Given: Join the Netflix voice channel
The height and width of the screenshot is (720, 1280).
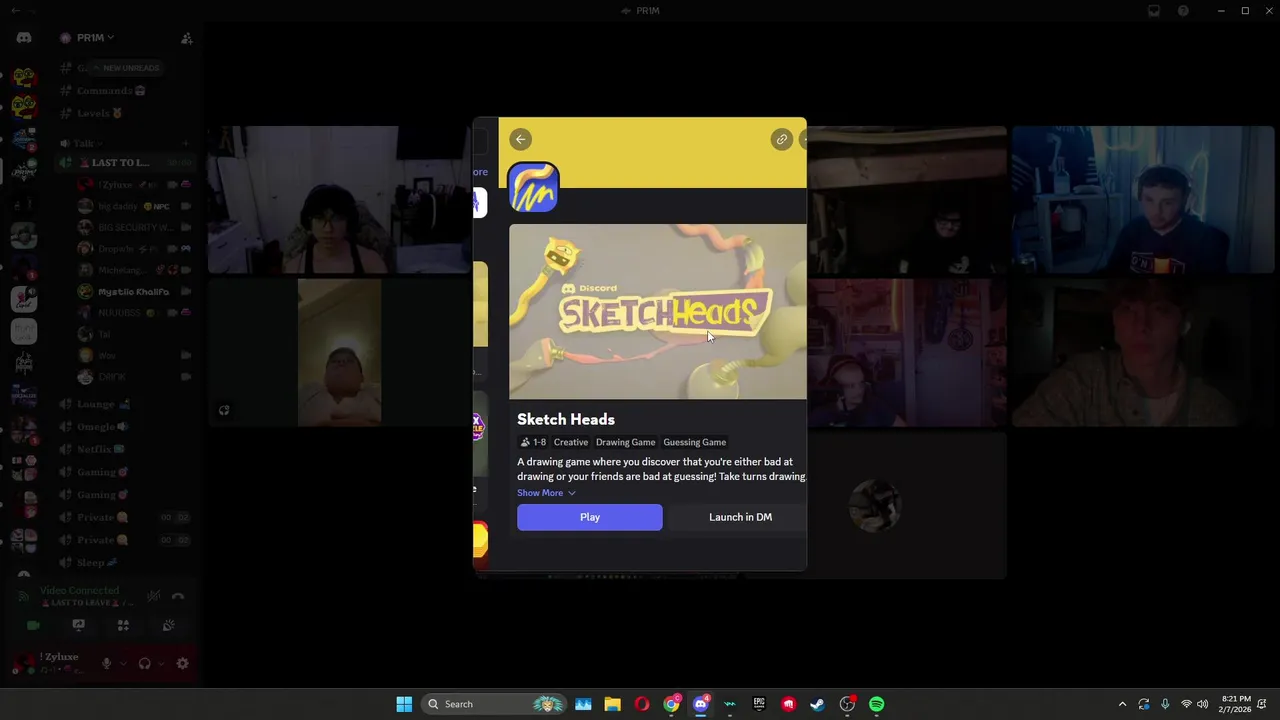Looking at the screenshot, I should 94,449.
